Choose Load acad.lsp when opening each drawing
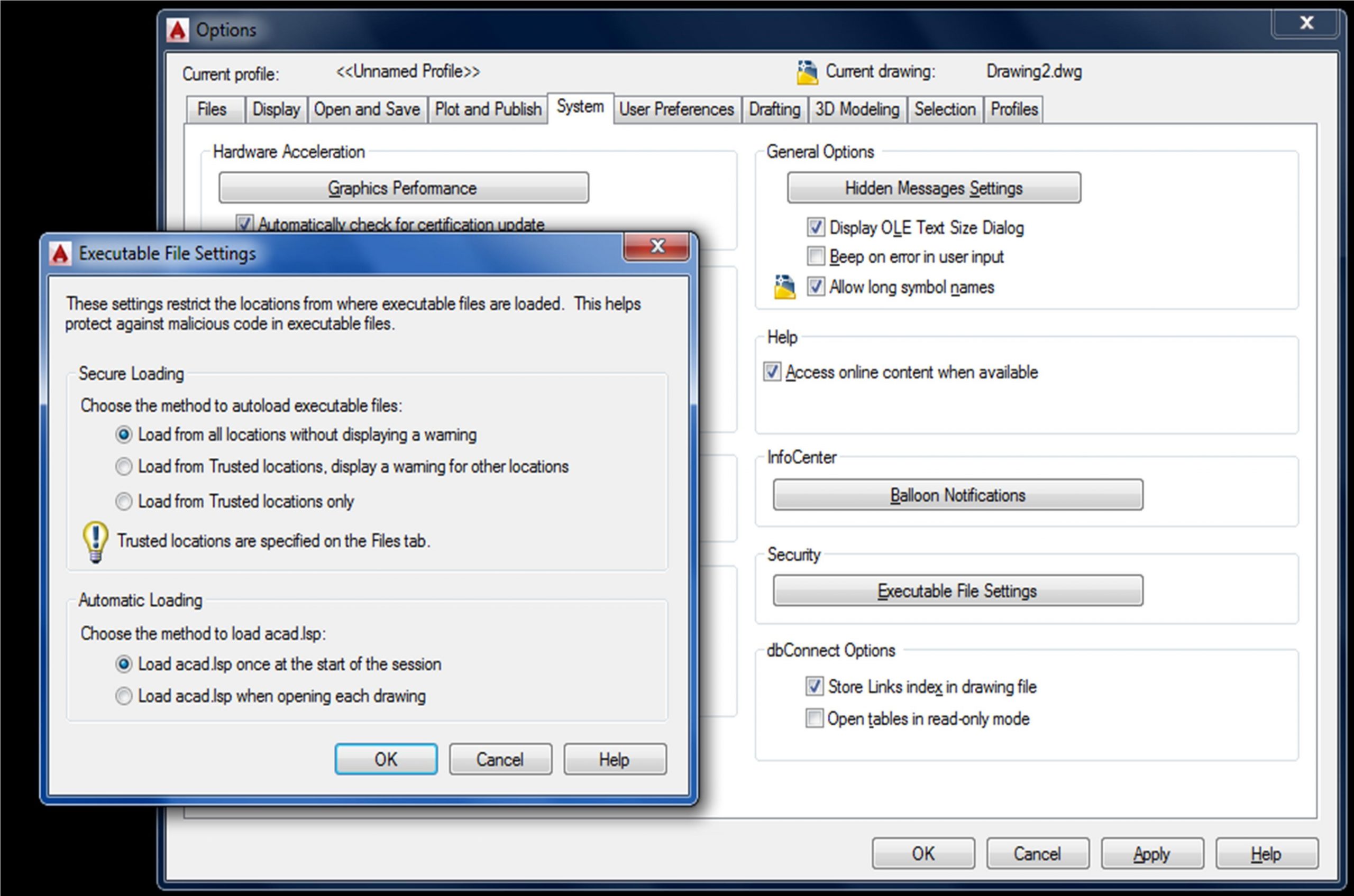 (124, 697)
